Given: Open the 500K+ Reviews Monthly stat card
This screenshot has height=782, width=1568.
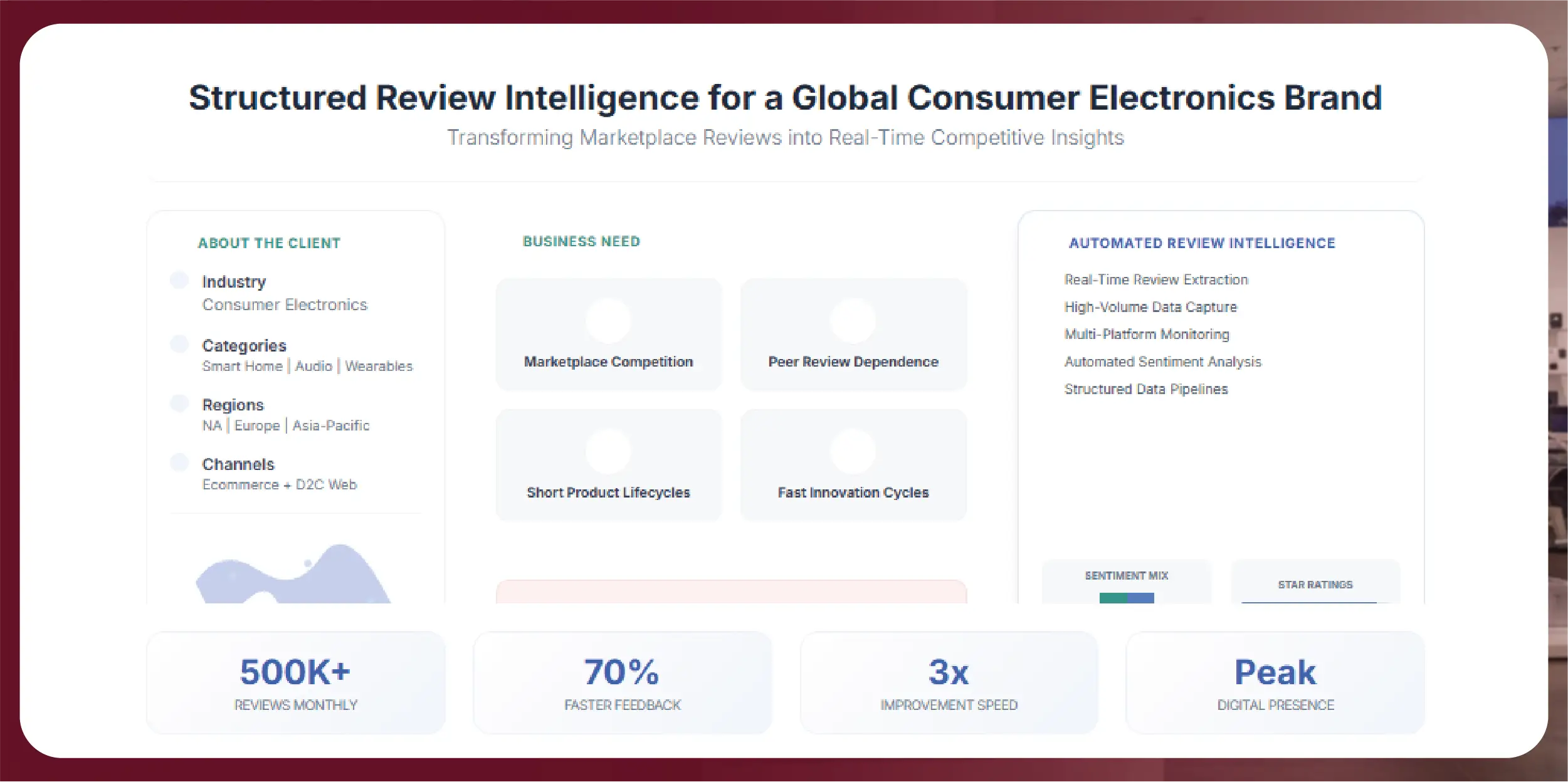Looking at the screenshot, I should 295,682.
